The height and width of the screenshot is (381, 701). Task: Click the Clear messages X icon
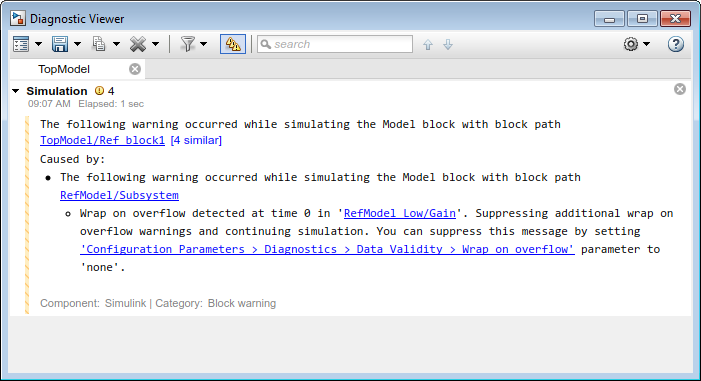point(138,44)
